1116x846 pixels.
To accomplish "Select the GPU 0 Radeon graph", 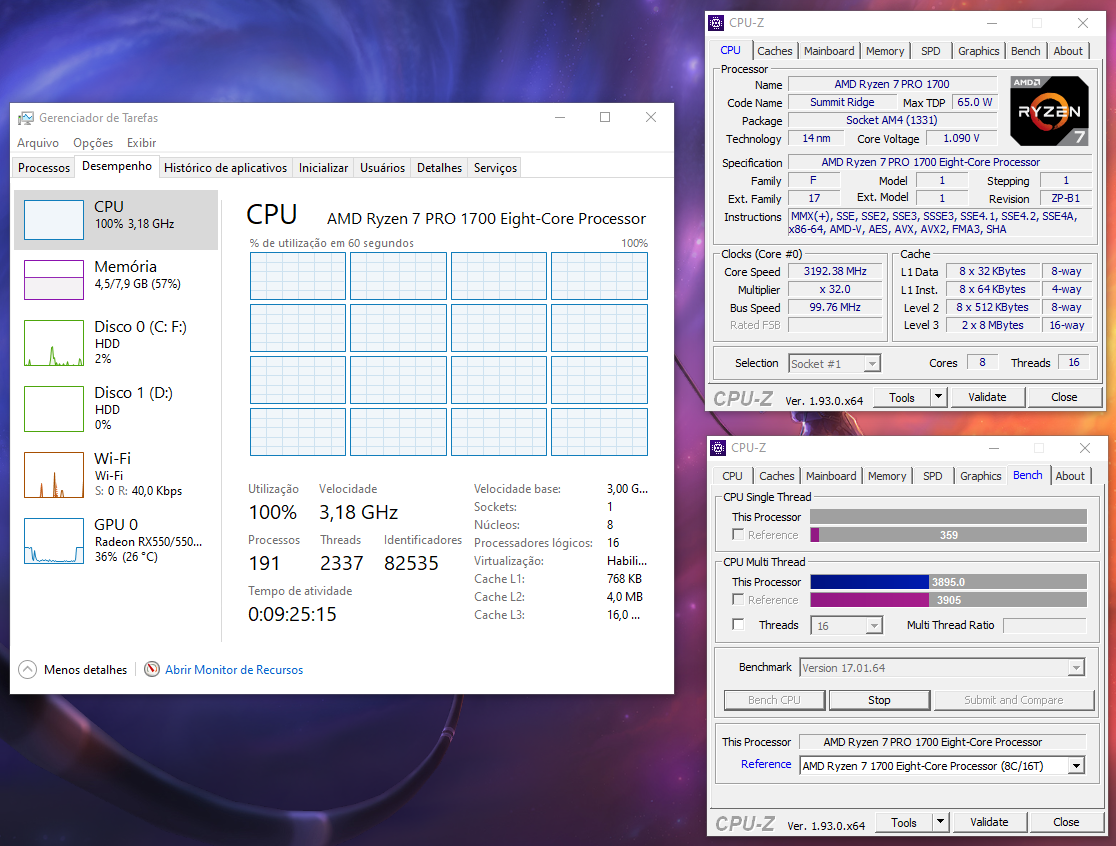I will pos(53,541).
